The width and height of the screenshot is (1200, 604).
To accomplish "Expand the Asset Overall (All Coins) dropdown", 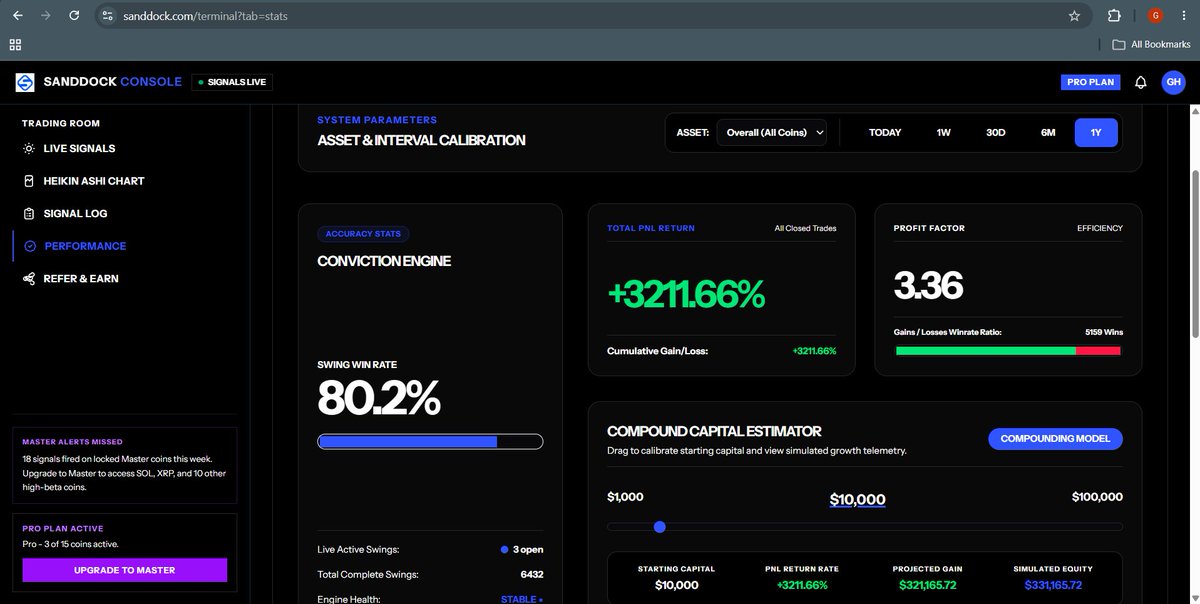I will coord(772,132).
